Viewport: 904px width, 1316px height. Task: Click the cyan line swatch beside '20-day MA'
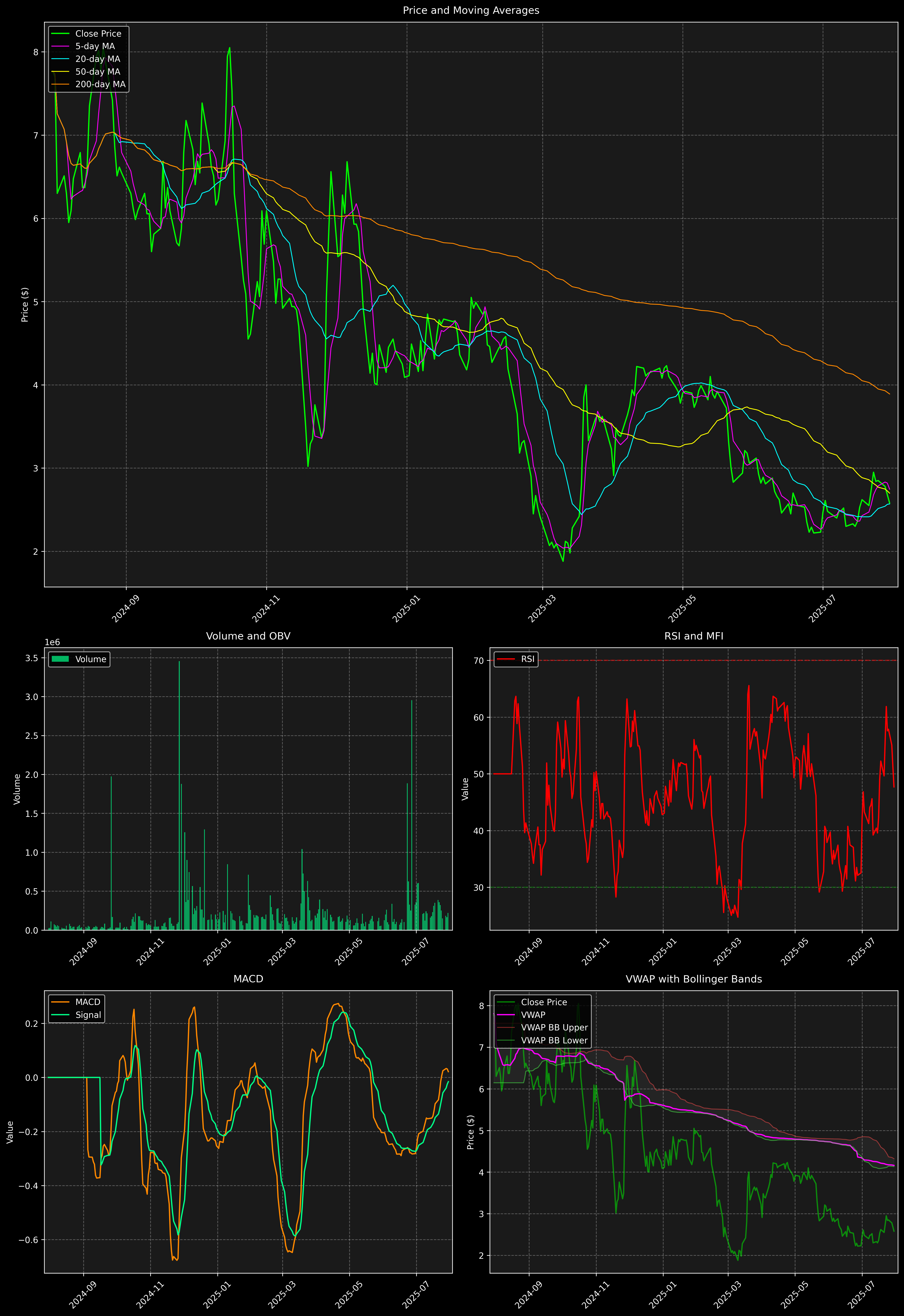point(60,59)
